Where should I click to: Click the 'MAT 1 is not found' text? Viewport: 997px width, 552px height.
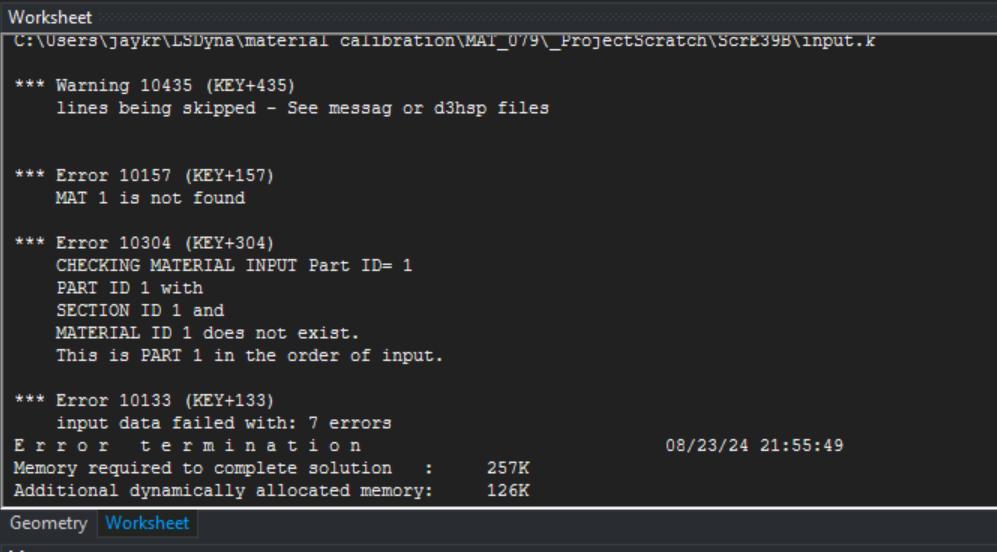click(x=150, y=198)
